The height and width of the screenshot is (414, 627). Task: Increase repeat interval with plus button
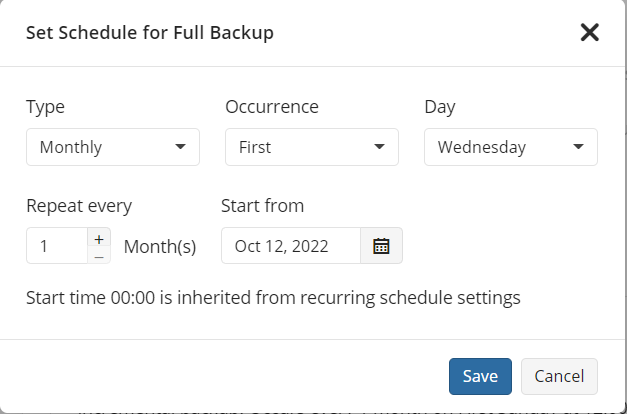(99, 239)
